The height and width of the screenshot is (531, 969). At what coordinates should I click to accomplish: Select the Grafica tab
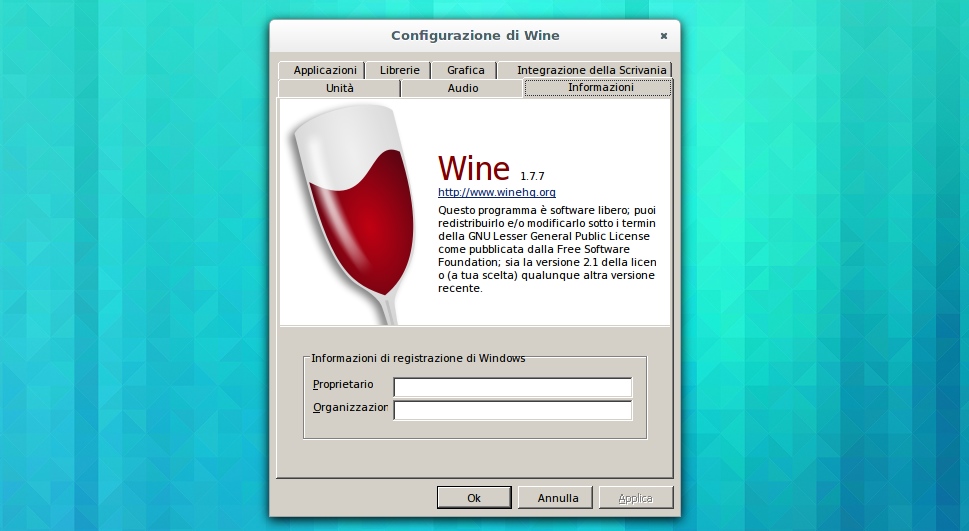pyautogui.click(x=465, y=70)
